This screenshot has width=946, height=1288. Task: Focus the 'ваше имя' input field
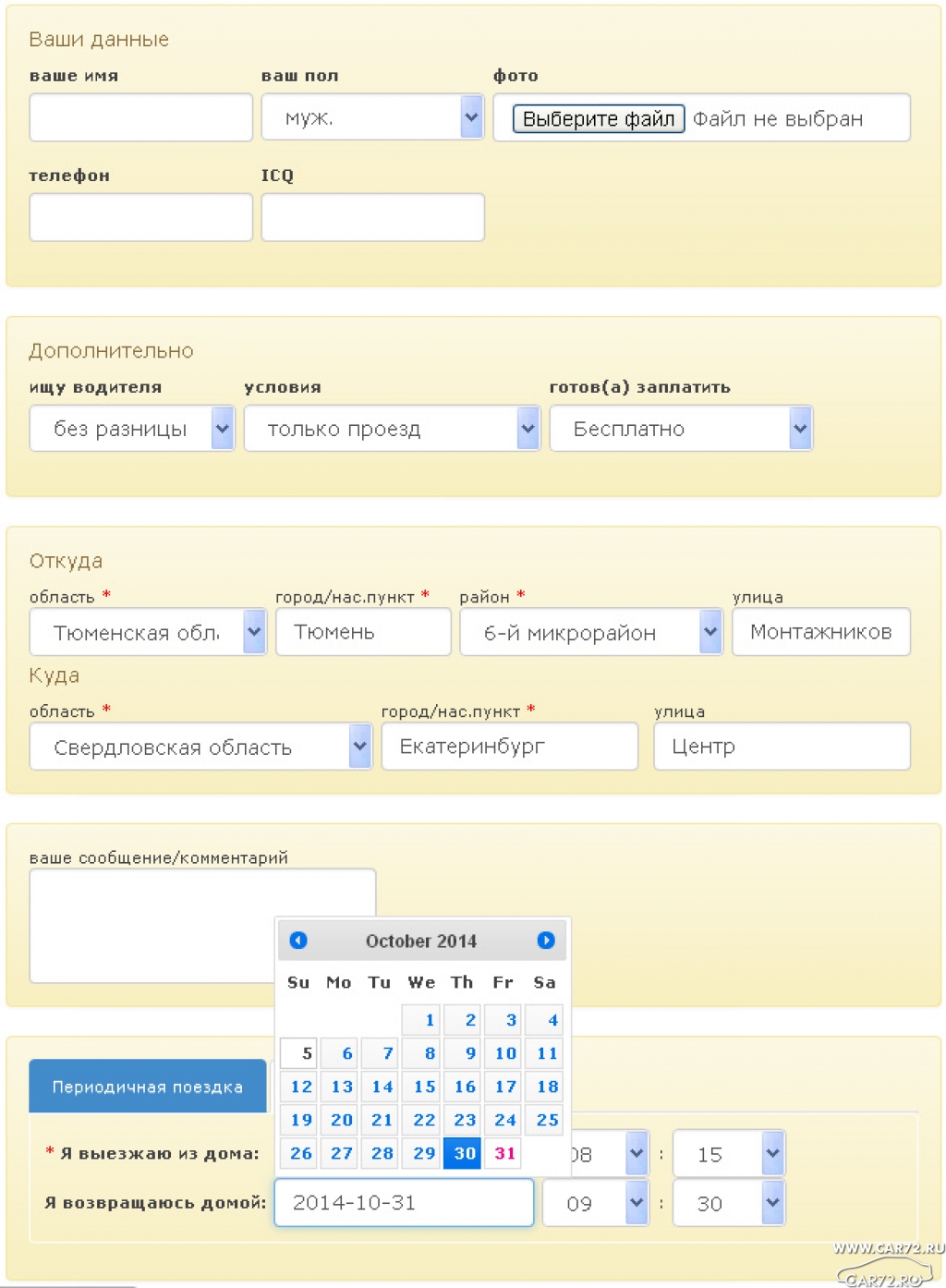(x=140, y=117)
